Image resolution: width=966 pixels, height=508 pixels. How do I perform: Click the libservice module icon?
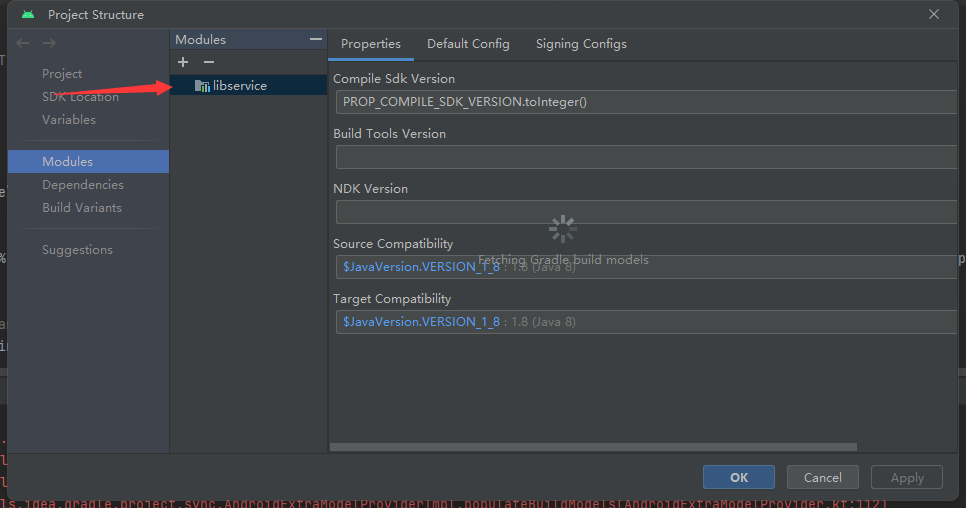[202, 86]
